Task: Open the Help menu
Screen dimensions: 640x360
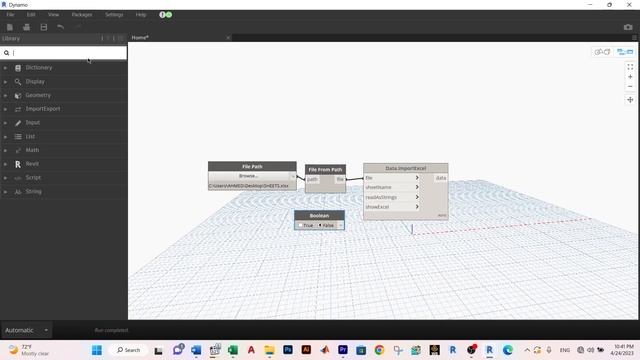Action: pos(141,15)
